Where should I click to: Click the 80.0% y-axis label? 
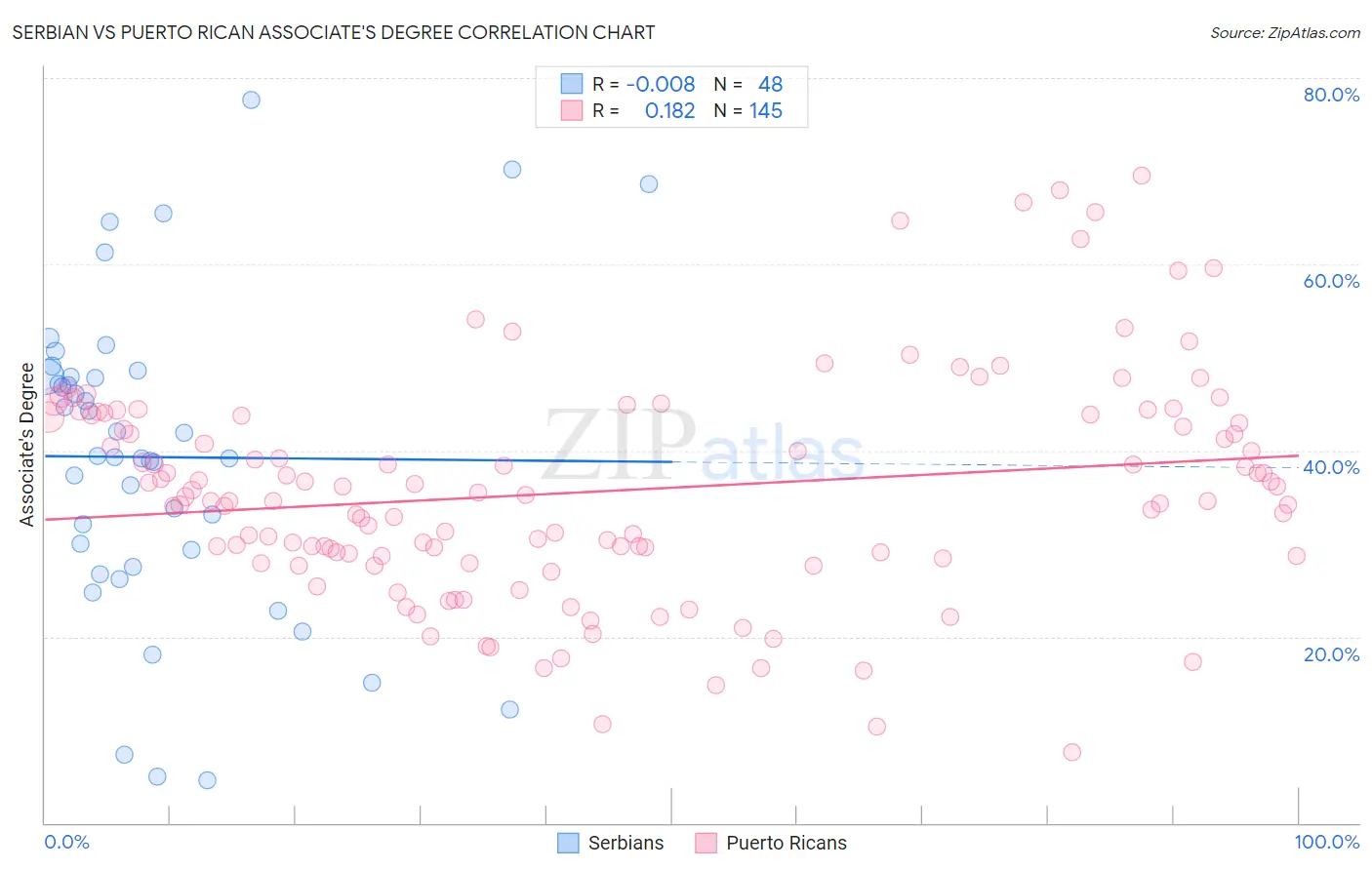[x=1331, y=95]
